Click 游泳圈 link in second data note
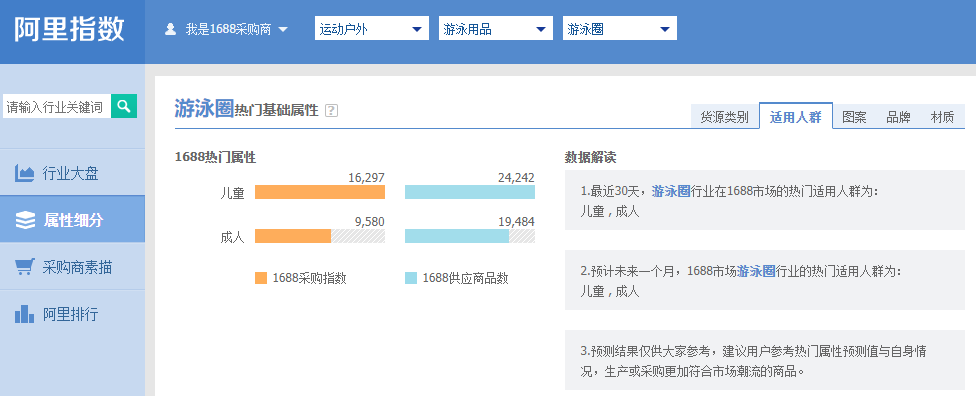Viewport: 976px width, 396px height. 756,271
